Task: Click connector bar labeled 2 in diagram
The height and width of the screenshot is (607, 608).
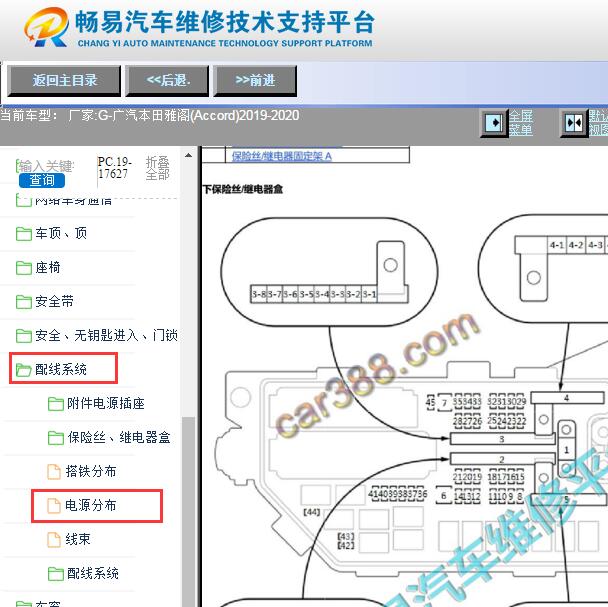Action: click(x=502, y=459)
